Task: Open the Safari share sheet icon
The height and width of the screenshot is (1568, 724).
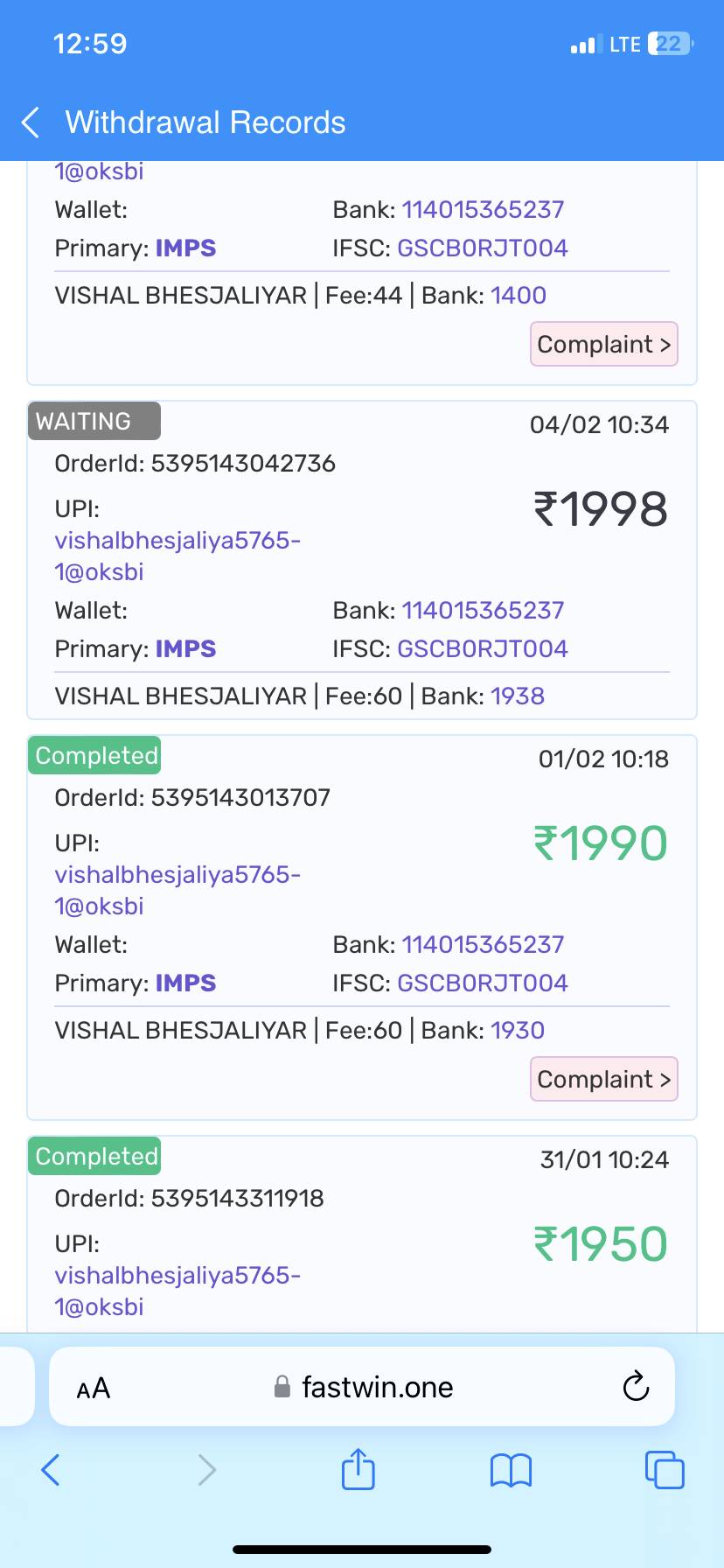Action: coord(358,1469)
